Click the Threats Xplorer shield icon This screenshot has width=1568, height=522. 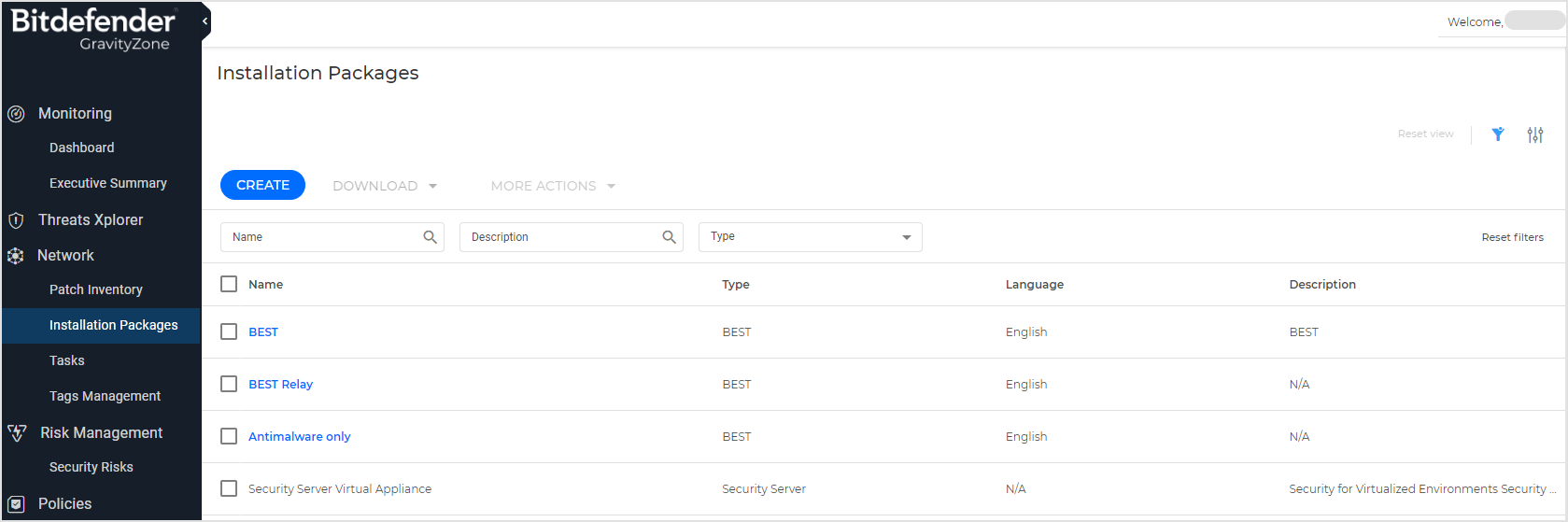(16, 220)
